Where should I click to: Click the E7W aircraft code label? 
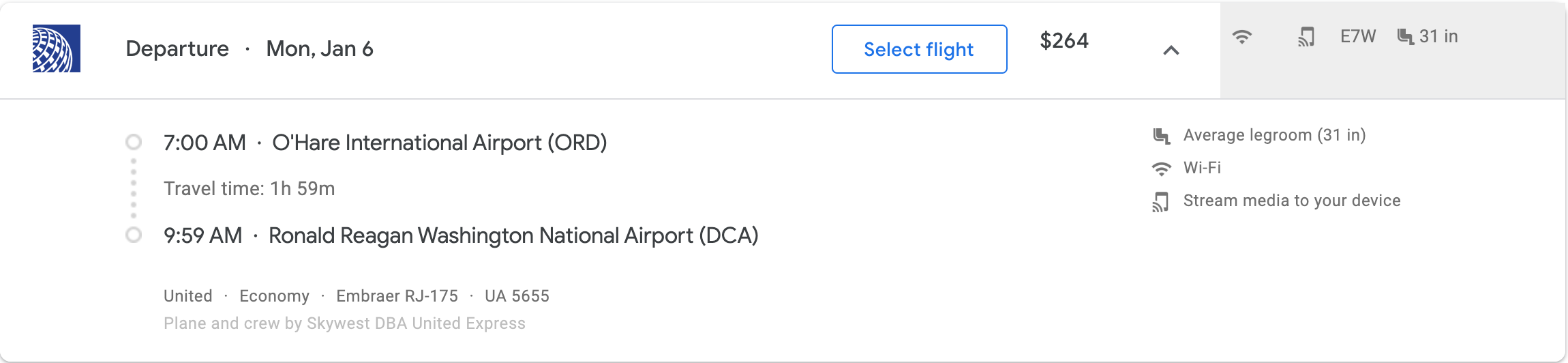point(1357,37)
